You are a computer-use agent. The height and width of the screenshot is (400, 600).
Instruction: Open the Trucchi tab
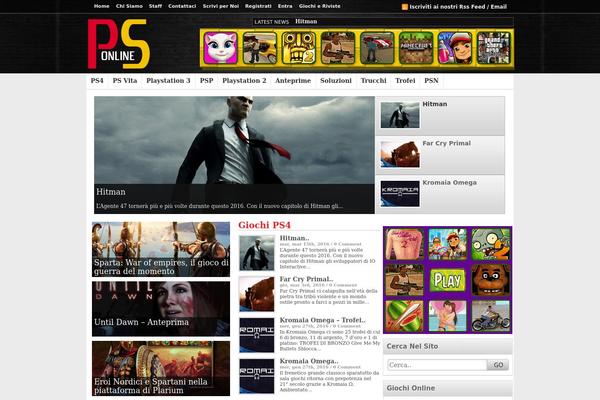point(373,81)
